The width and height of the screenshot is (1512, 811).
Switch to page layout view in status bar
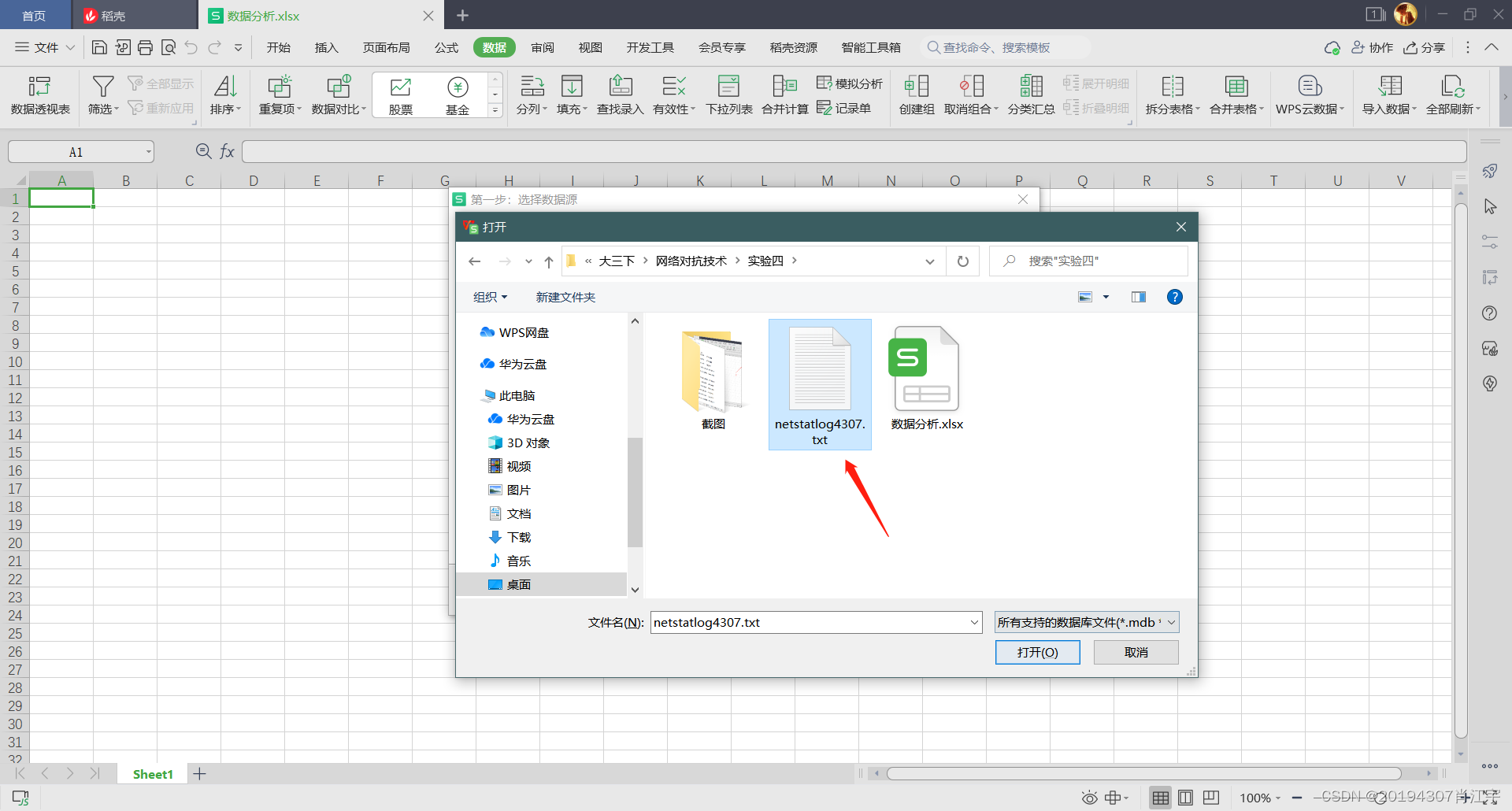click(1185, 798)
